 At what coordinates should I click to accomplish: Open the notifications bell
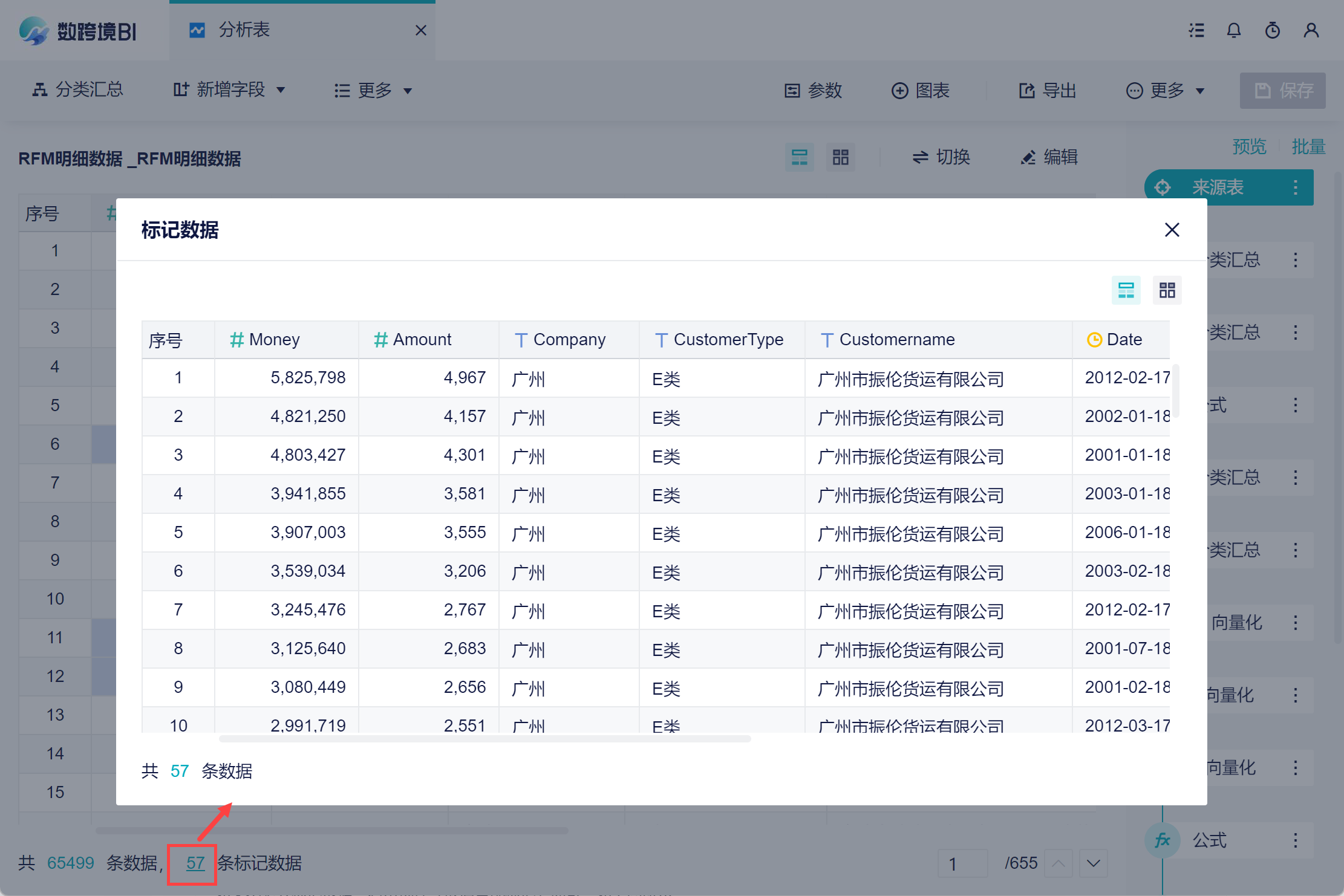point(1233,30)
